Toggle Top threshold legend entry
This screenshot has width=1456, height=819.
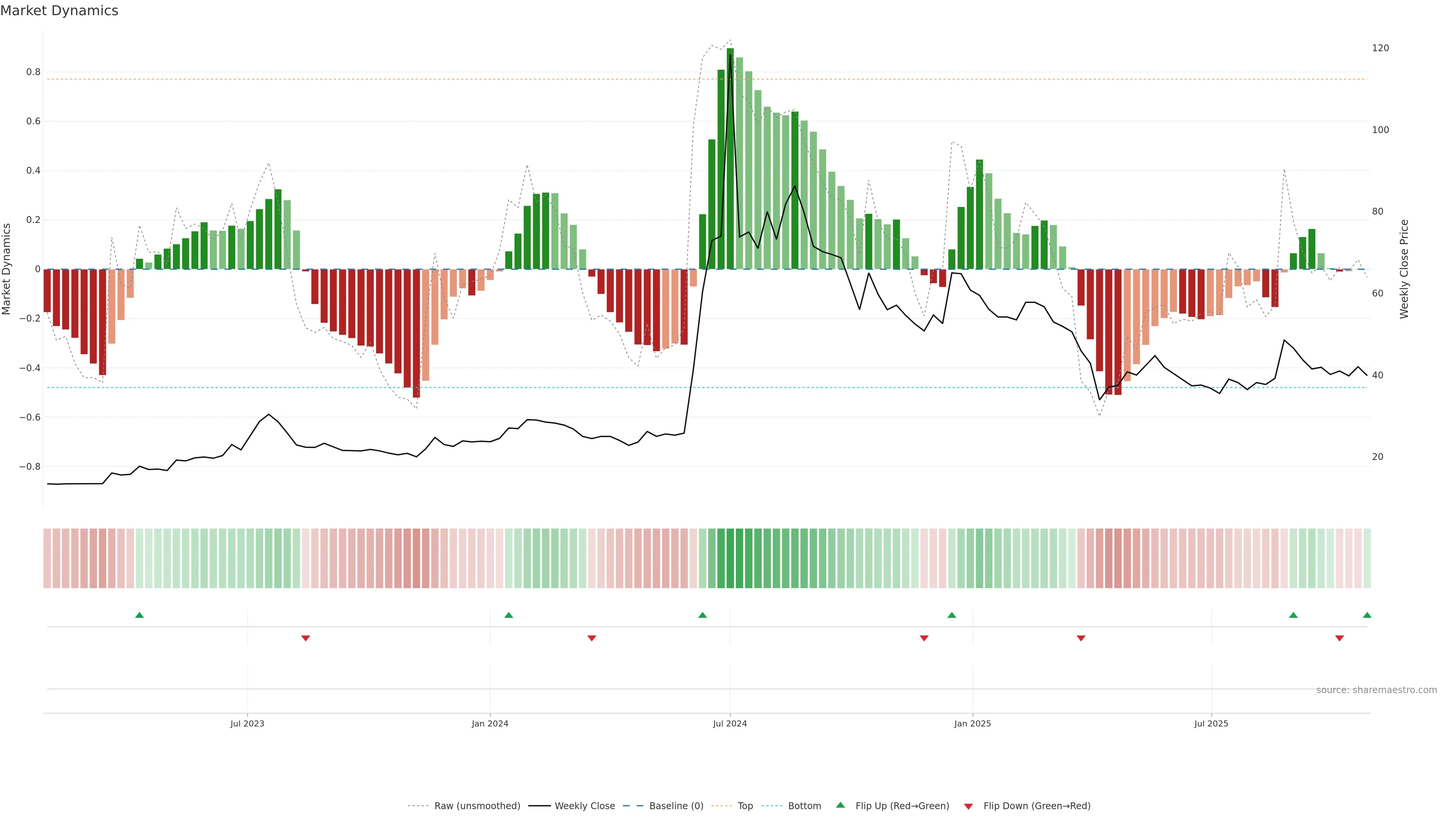click(745, 806)
